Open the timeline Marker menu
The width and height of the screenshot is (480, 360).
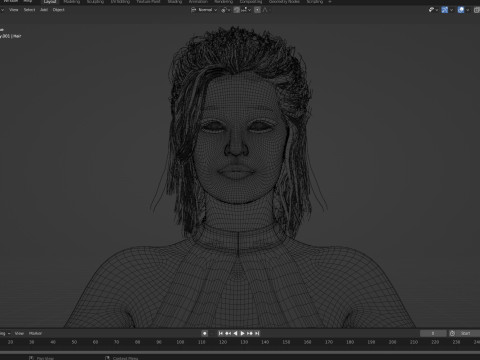(35, 333)
